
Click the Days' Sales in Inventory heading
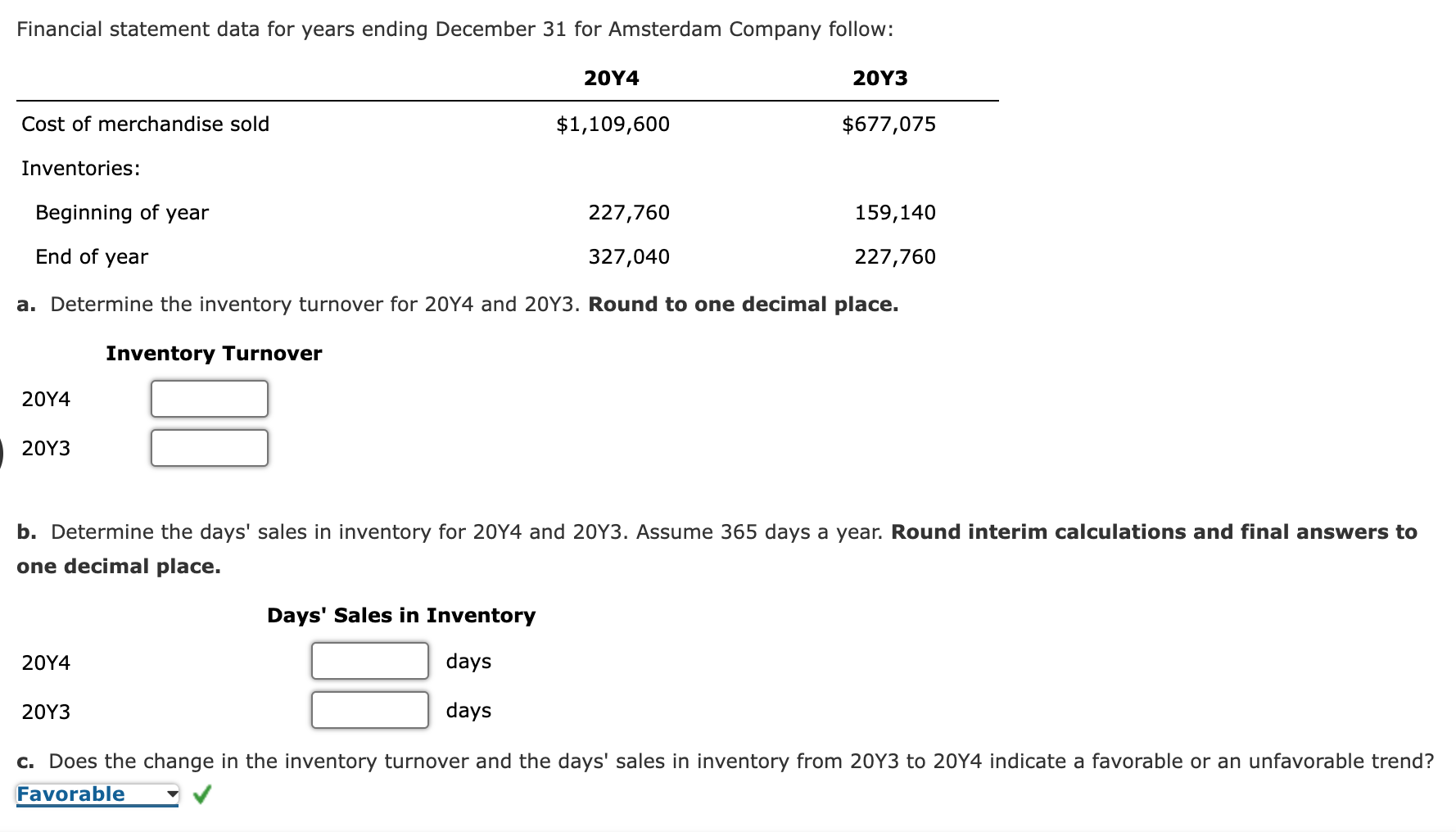click(401, 615)
